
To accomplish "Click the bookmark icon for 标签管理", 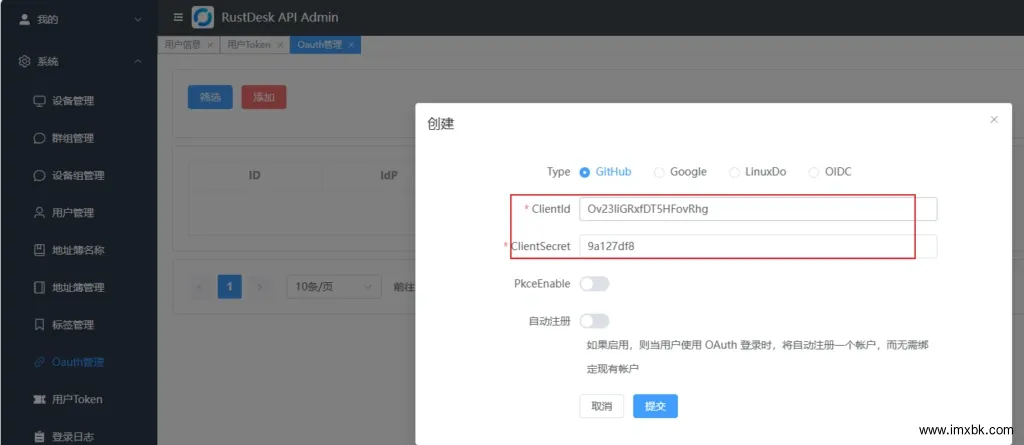I will (x=39, y=325).
